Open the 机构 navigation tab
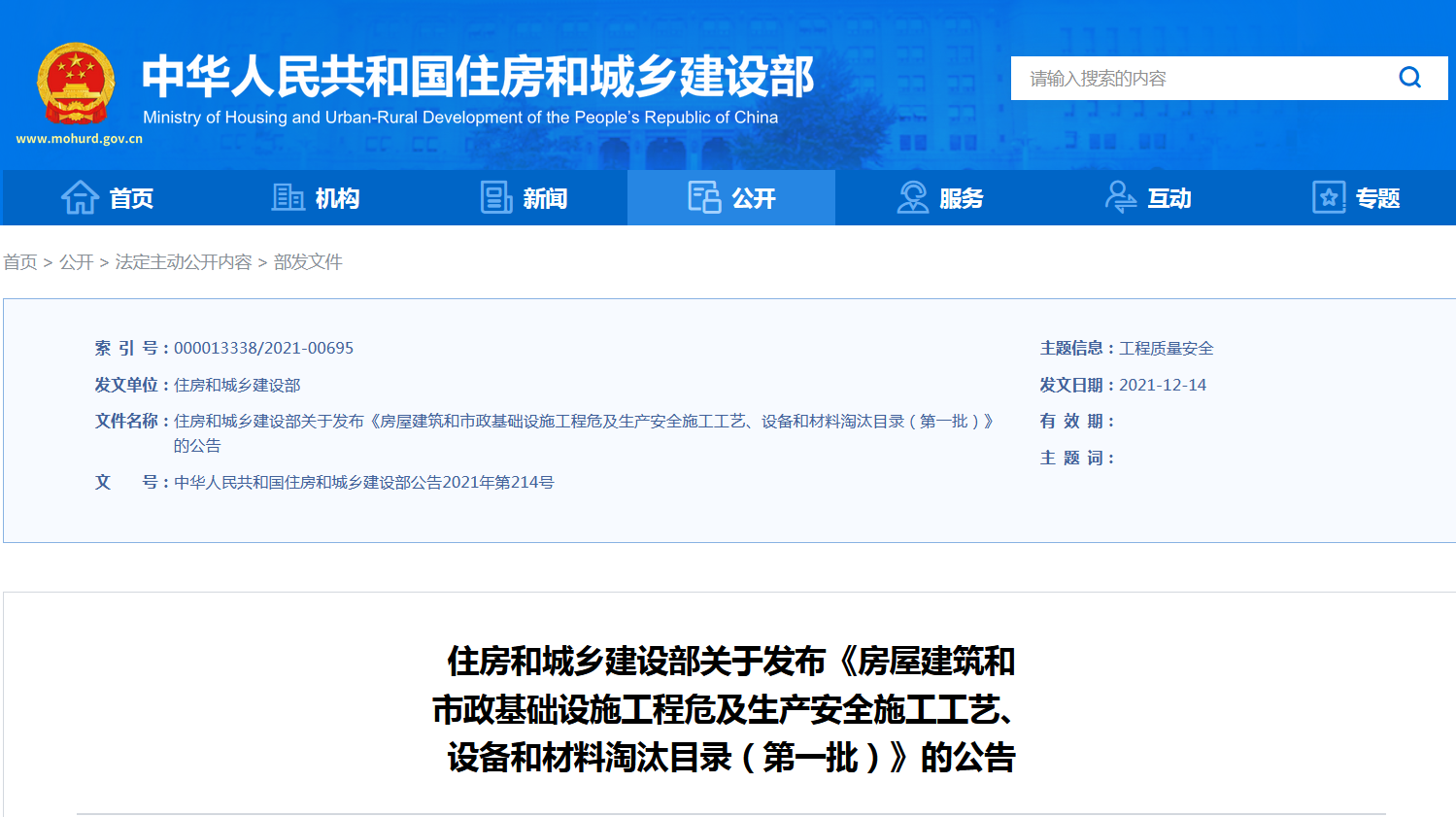This screenshot has width=1456, height=817. (315, 198)
